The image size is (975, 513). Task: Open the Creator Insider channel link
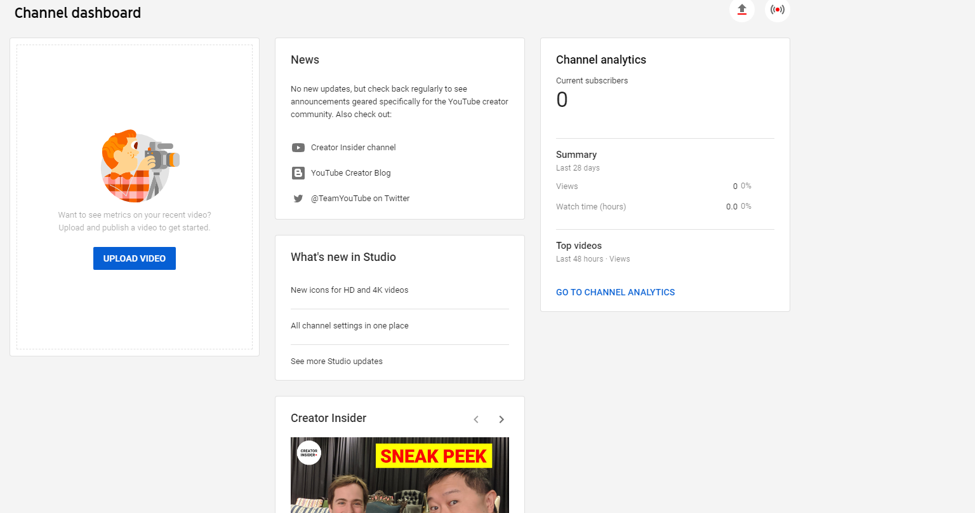click(353, 147)
